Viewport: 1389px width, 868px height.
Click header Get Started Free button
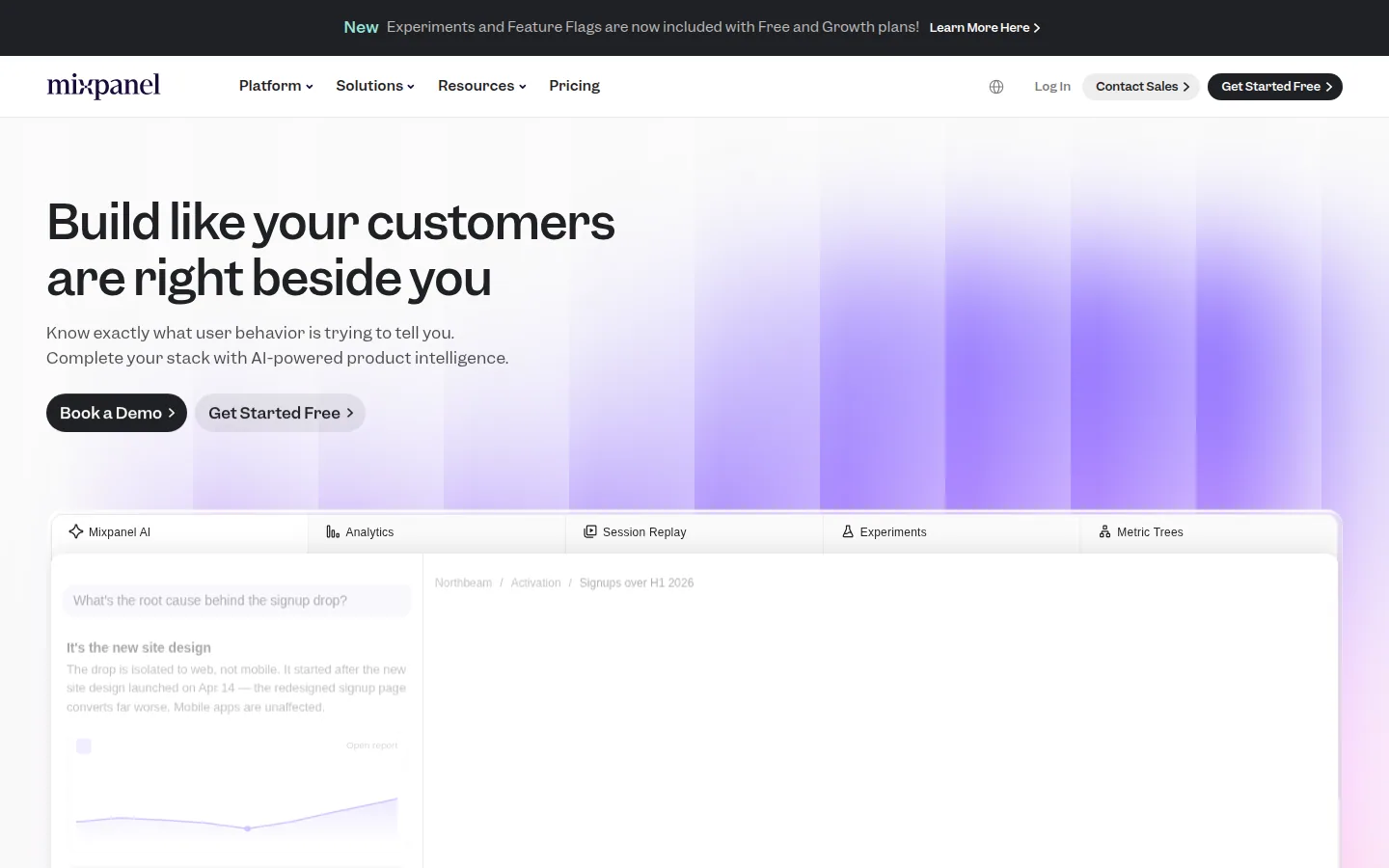pos(1275,87)
